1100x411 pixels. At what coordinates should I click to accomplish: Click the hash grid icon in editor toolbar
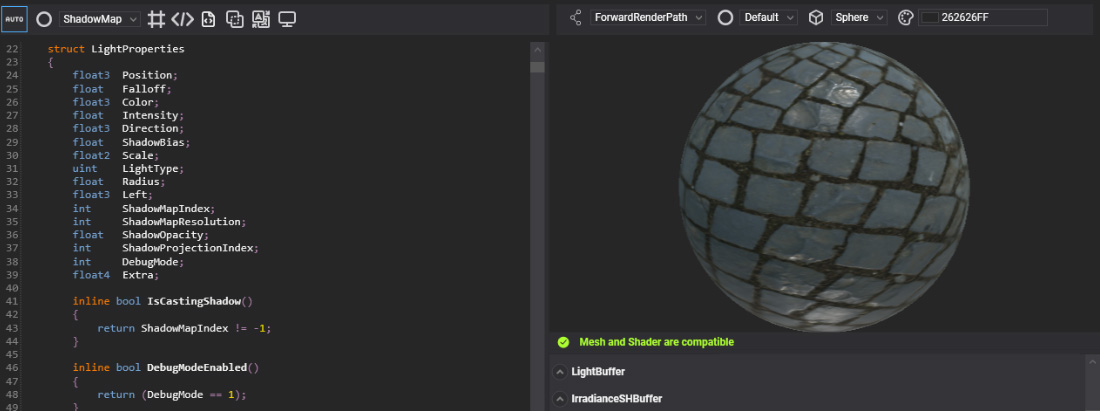157,18
